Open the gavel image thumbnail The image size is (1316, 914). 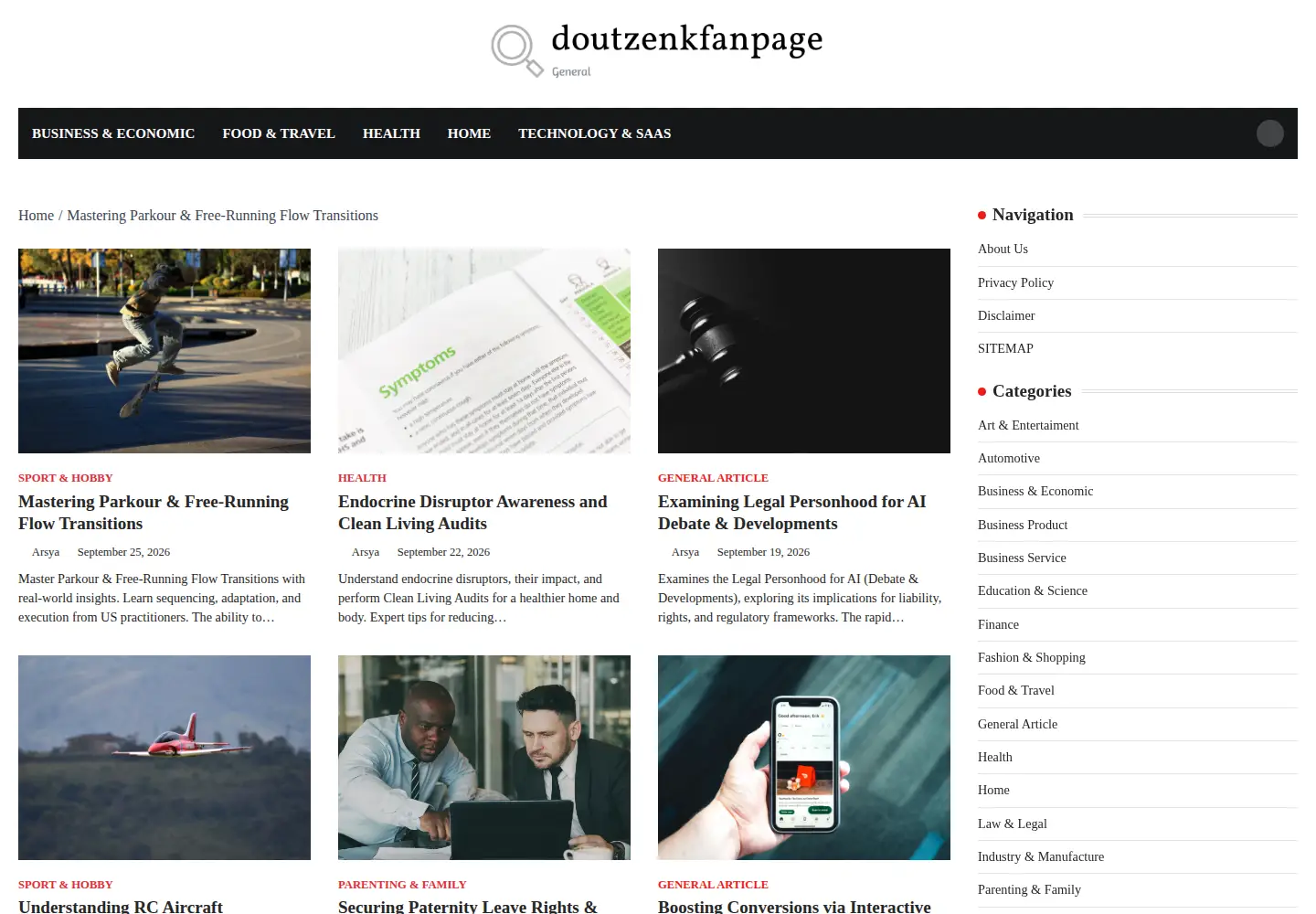[804, 351]
